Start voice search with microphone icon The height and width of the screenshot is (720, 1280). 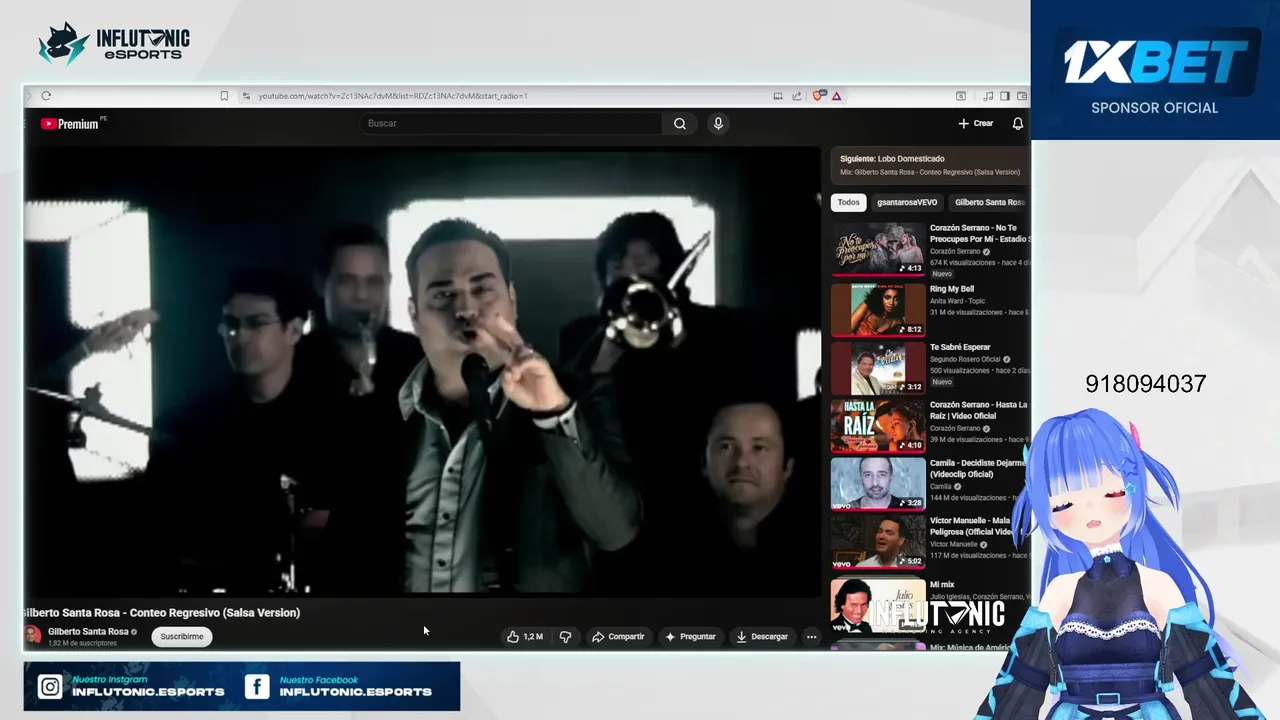click(717, 123)
